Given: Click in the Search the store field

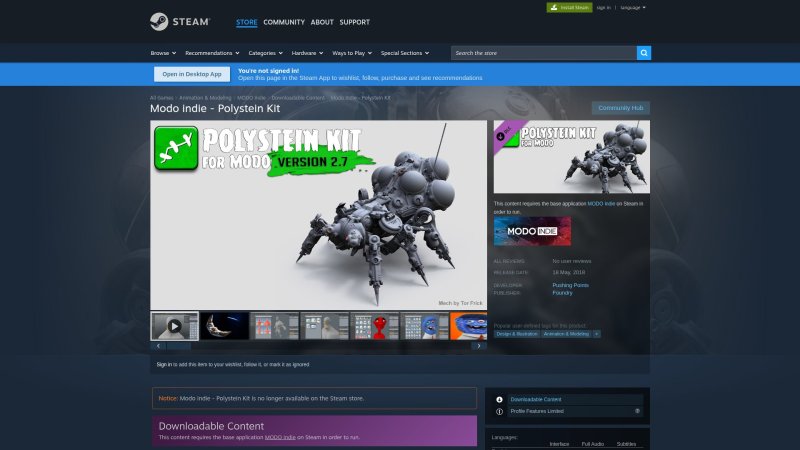Looking at the screenshot, I should [543, 53].
